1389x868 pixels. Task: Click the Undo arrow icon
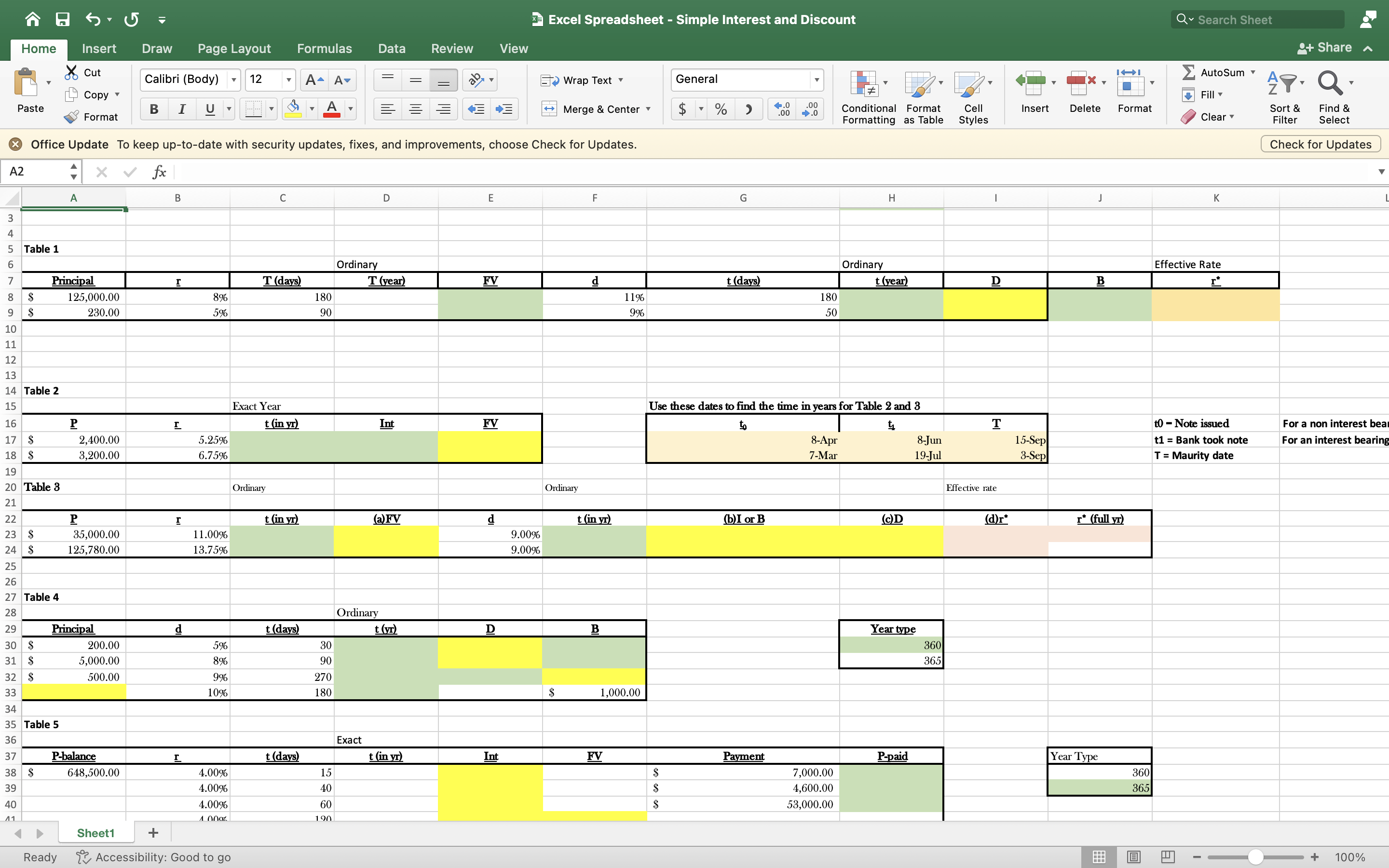93,19
